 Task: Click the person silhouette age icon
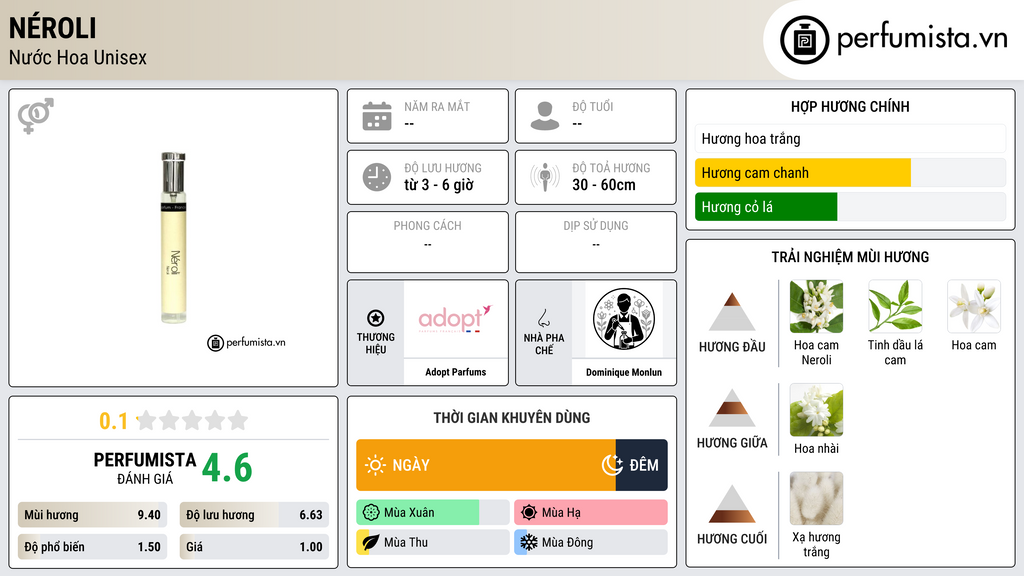point(545,116)
